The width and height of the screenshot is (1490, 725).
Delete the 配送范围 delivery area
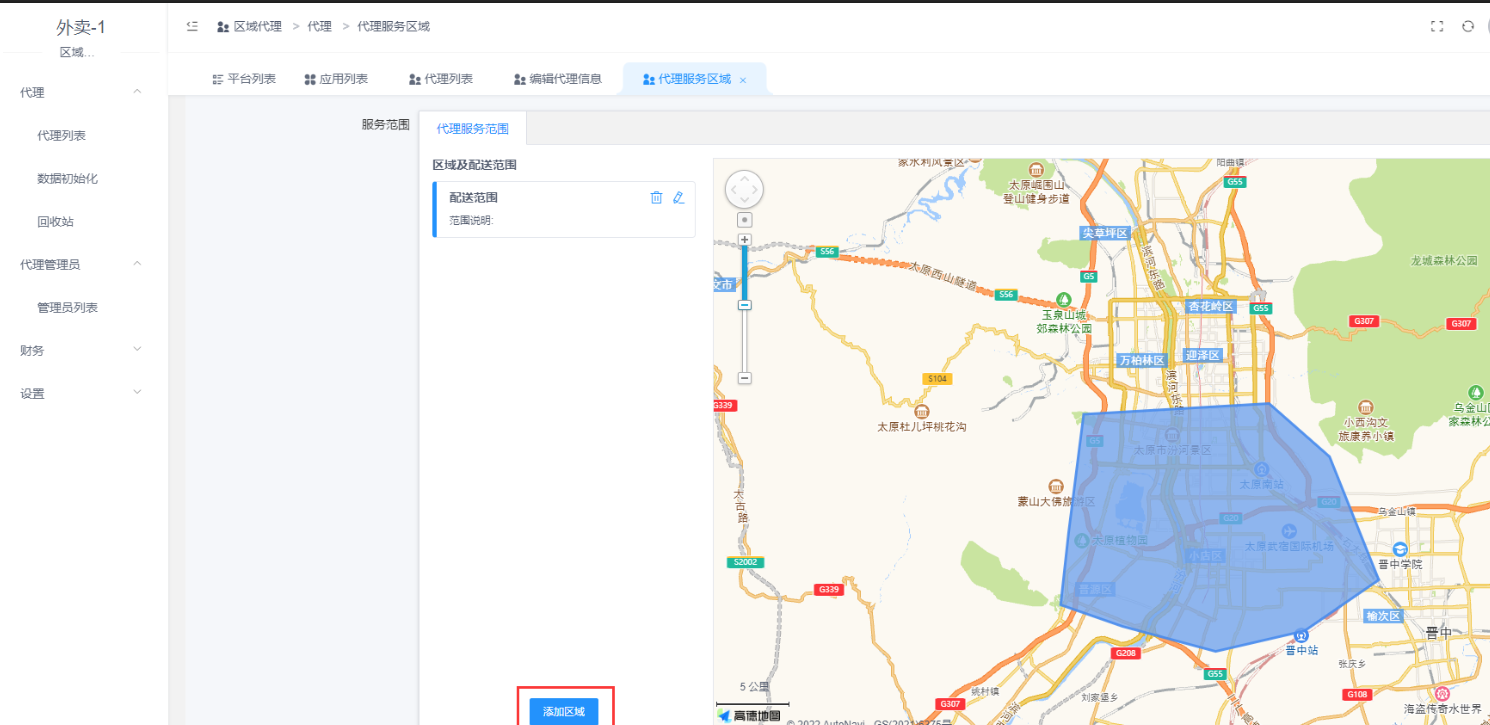(656, 198)
